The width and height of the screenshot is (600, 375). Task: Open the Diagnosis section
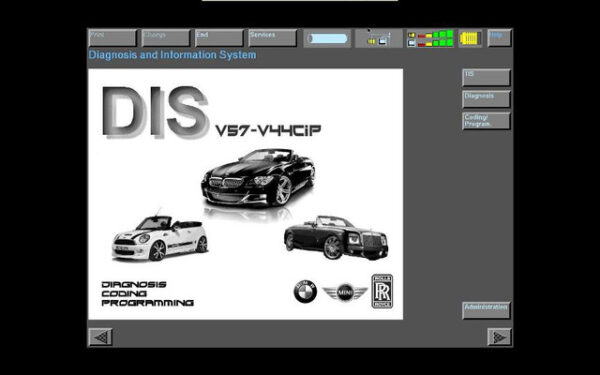click(x=486, y=99)
